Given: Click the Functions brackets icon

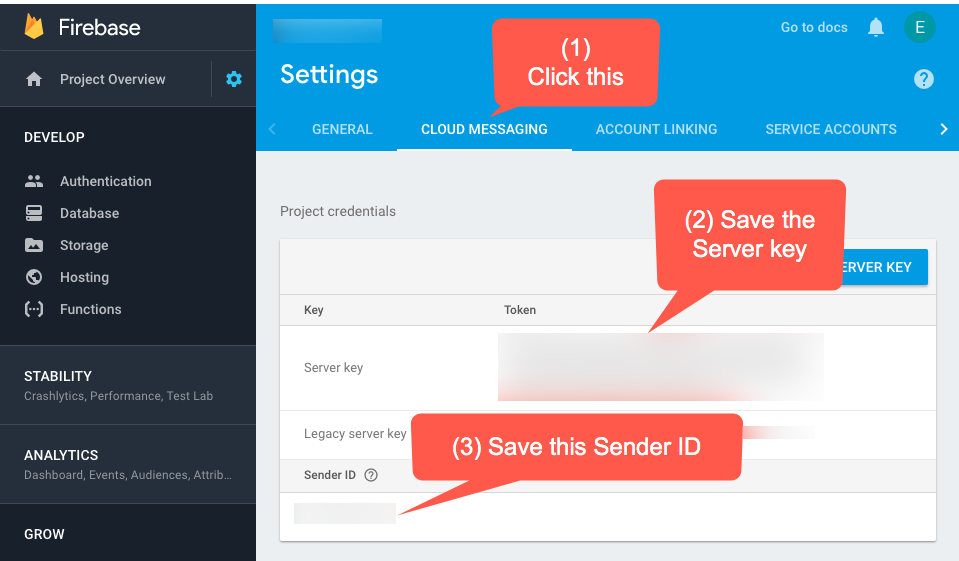Looking at the screenshot, I should click(34, 309).
